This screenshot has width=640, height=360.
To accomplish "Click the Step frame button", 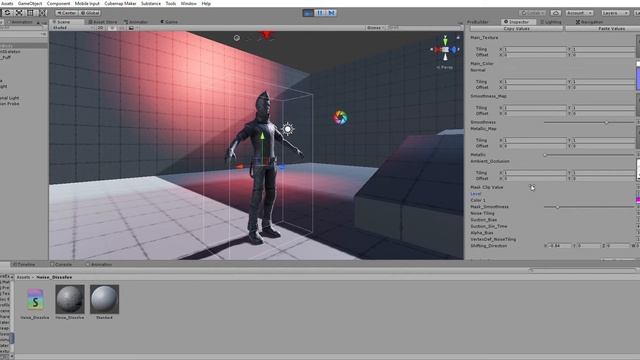I will pos(331,13).
